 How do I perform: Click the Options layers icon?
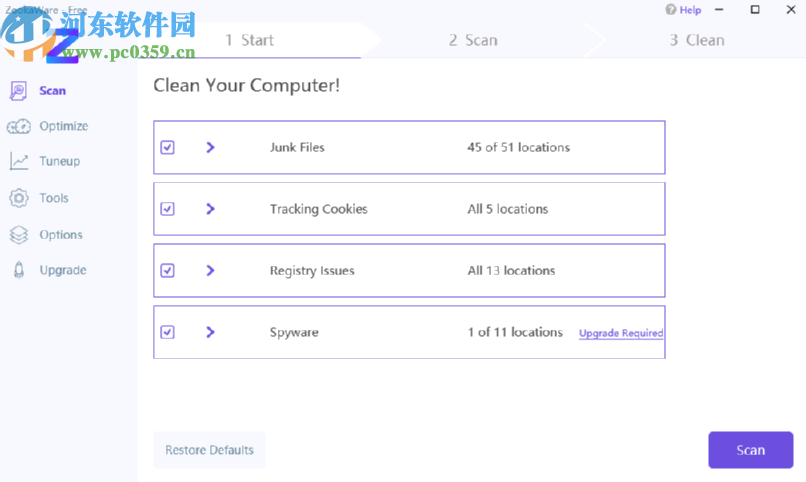pyautogui.click(x=19, y=235)
